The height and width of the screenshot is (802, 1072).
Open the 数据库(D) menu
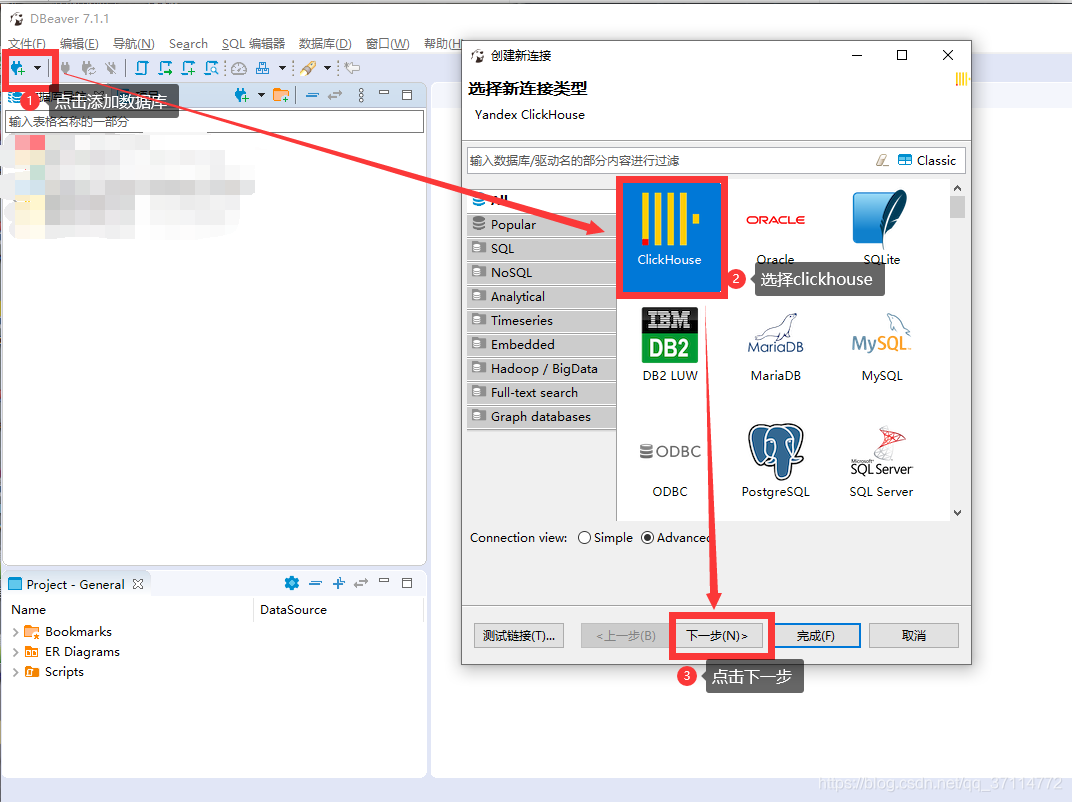coord(325,44)
